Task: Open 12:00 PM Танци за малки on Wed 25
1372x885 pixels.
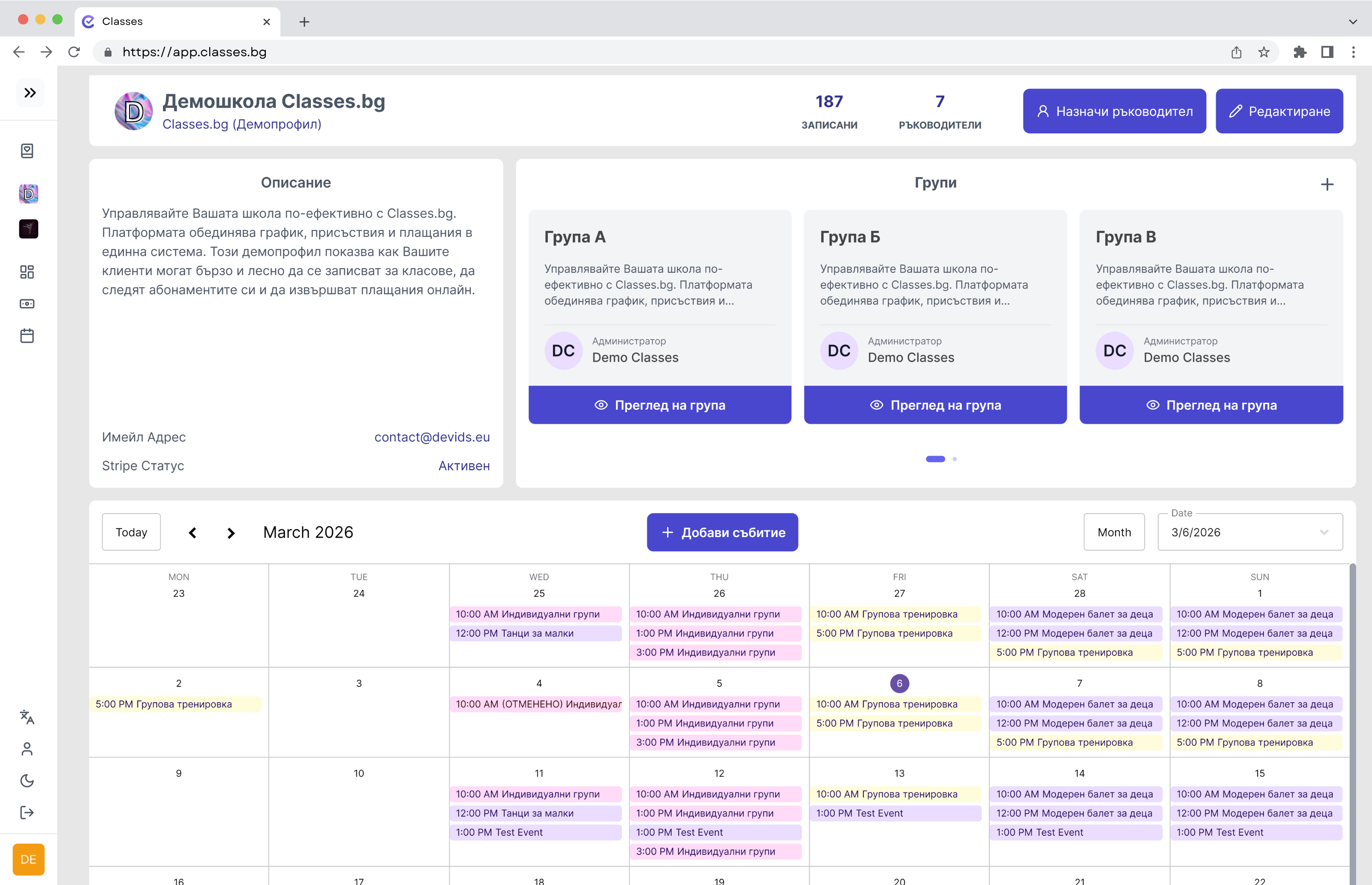Action: point(535,633)
